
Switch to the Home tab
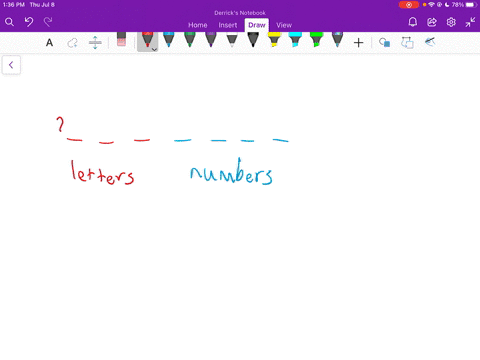coord(198,25)
